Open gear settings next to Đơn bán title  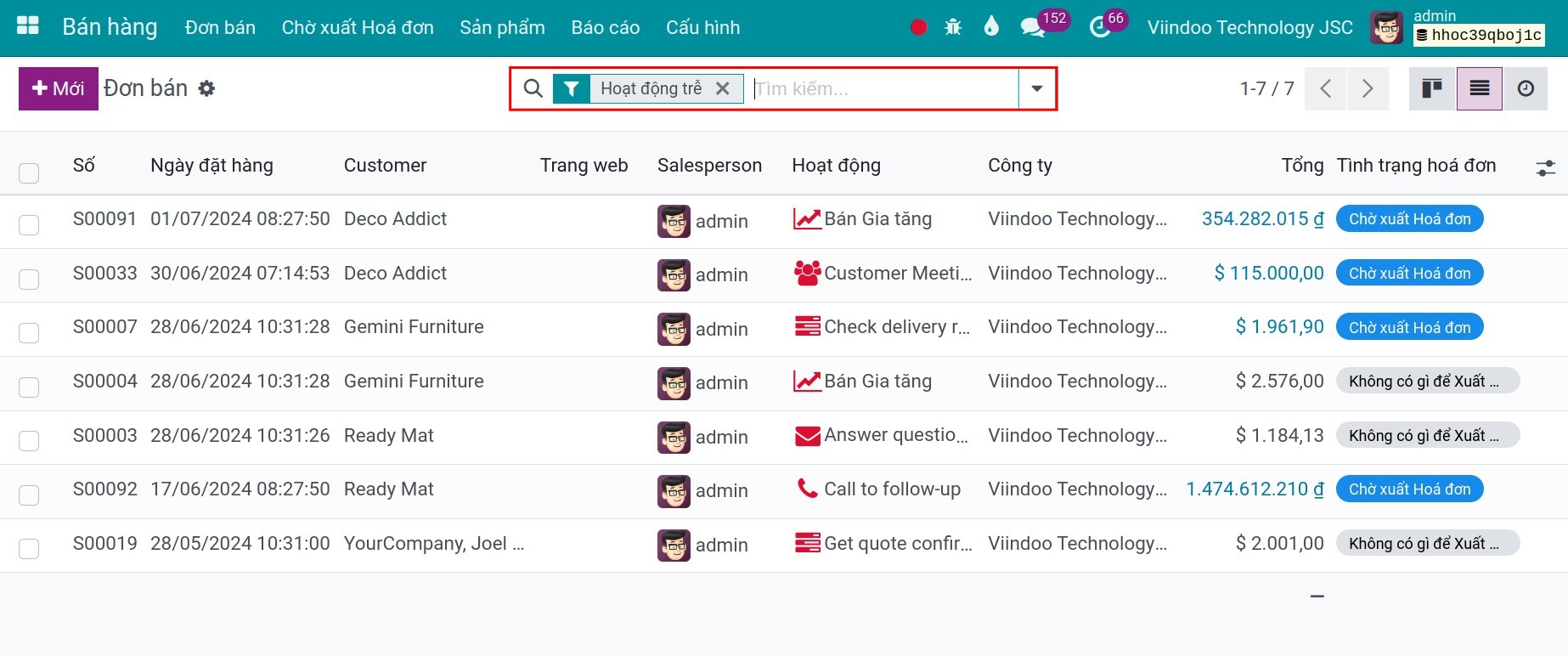click(206, 88)
